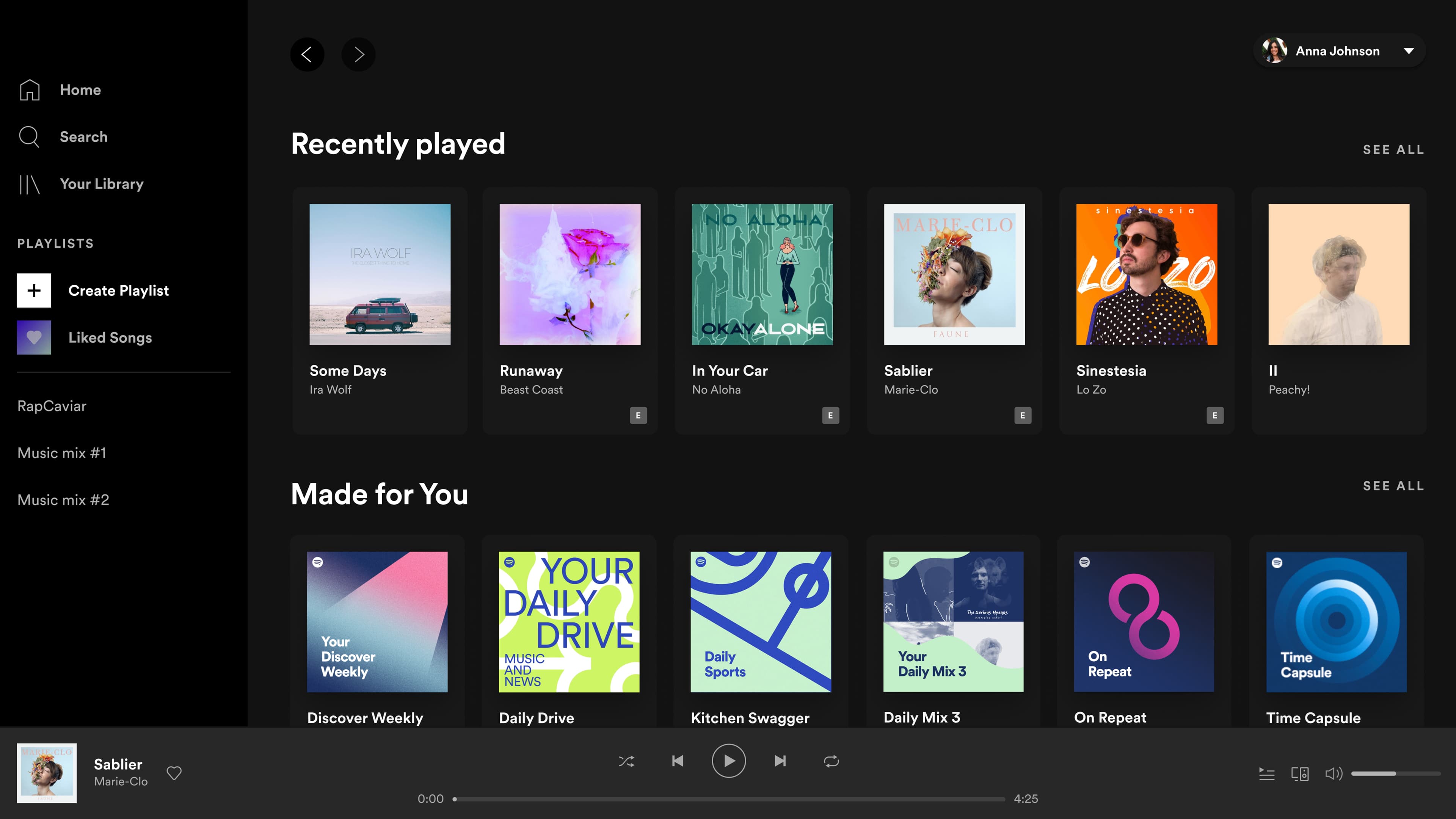This screenshot has height=819, width=1456.
Task: Click the now playing Sablier cover art
Action: [x=47, y=773]
